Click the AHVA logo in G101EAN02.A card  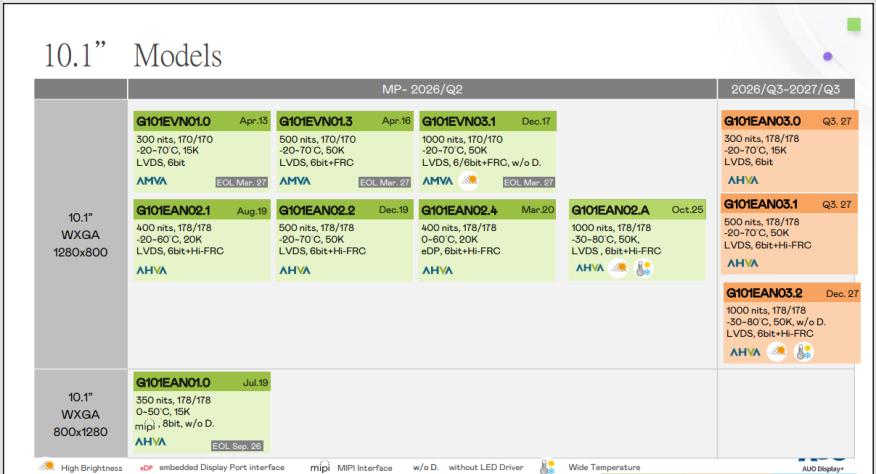(590, 268)
